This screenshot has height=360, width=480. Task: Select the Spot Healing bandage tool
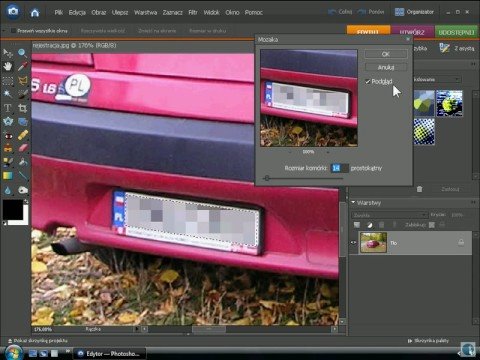(x=22, y=135)
